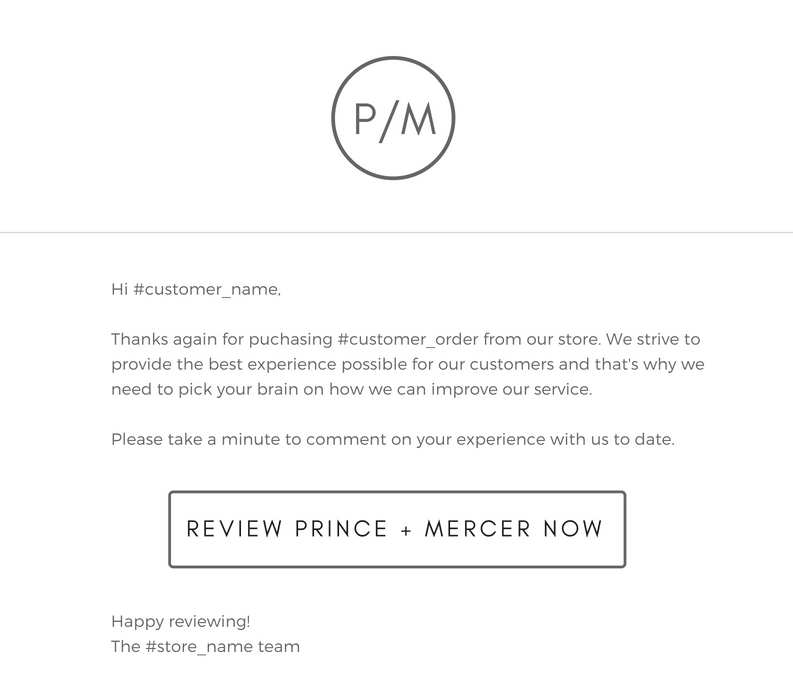This screenshot has height=699, width=793.
Task: Click the plus sign in the review button
Action: (x=406, y=529)
